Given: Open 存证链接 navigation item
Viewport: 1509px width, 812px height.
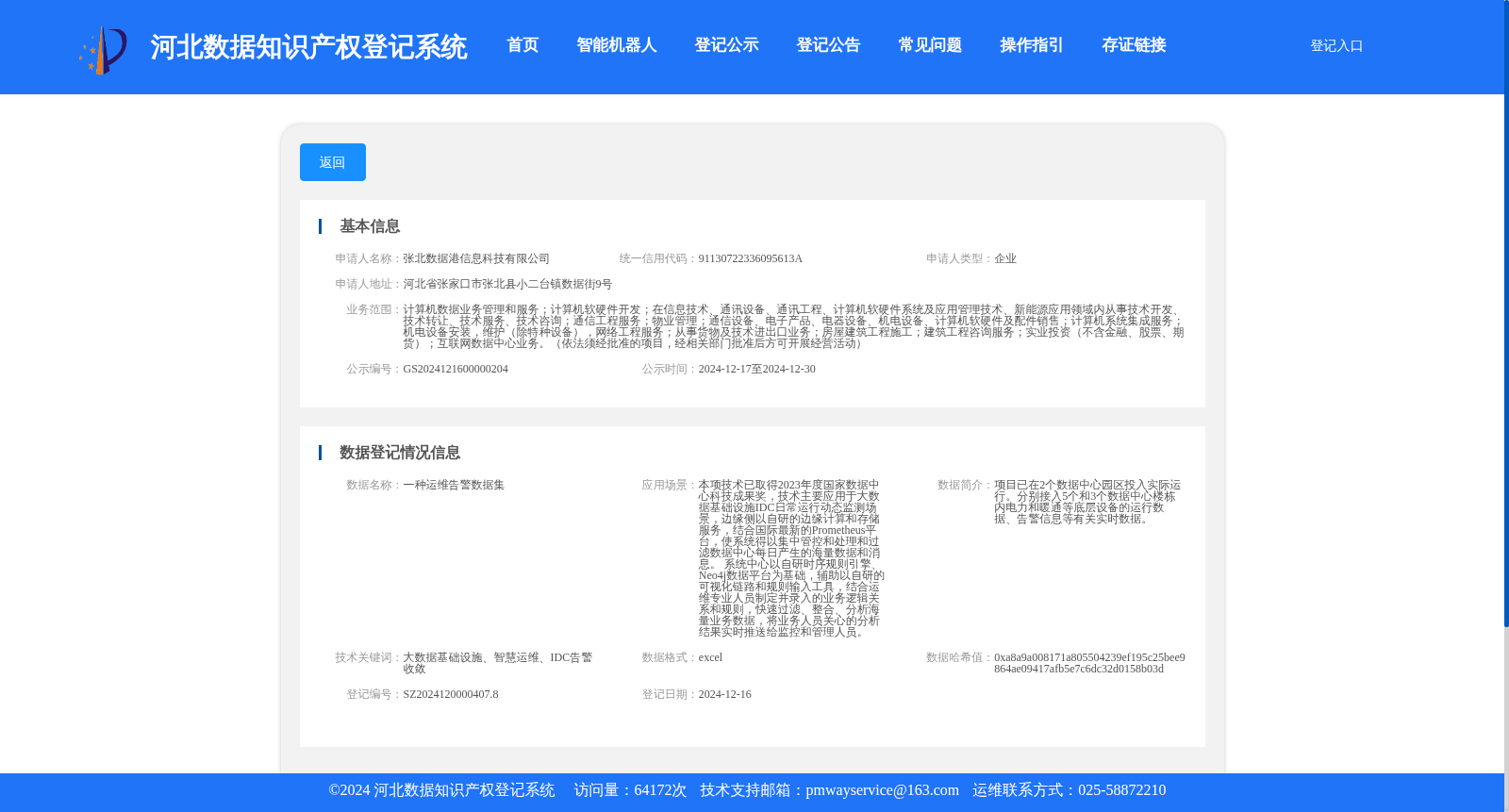Looking at the screenshot, I should coord(1134,45).
